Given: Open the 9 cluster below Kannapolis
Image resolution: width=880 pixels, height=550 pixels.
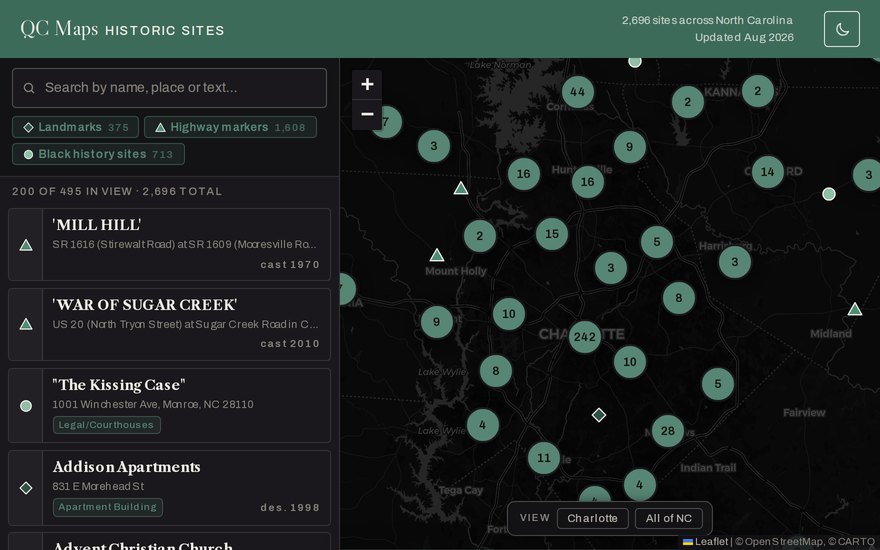Looking at the screenshot, I should 629,146.
